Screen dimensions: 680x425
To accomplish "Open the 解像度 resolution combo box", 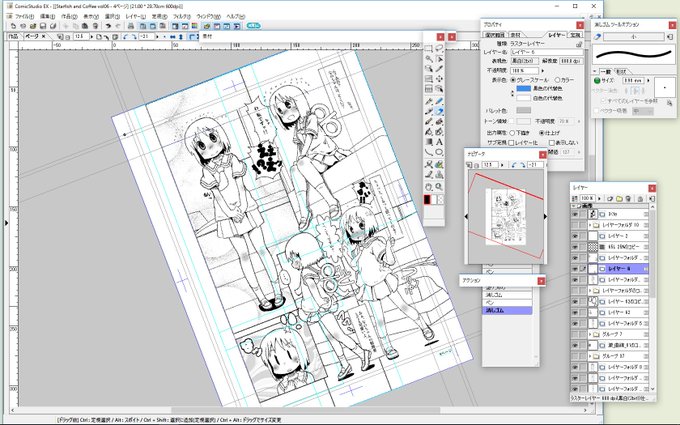I will (571, 61).
